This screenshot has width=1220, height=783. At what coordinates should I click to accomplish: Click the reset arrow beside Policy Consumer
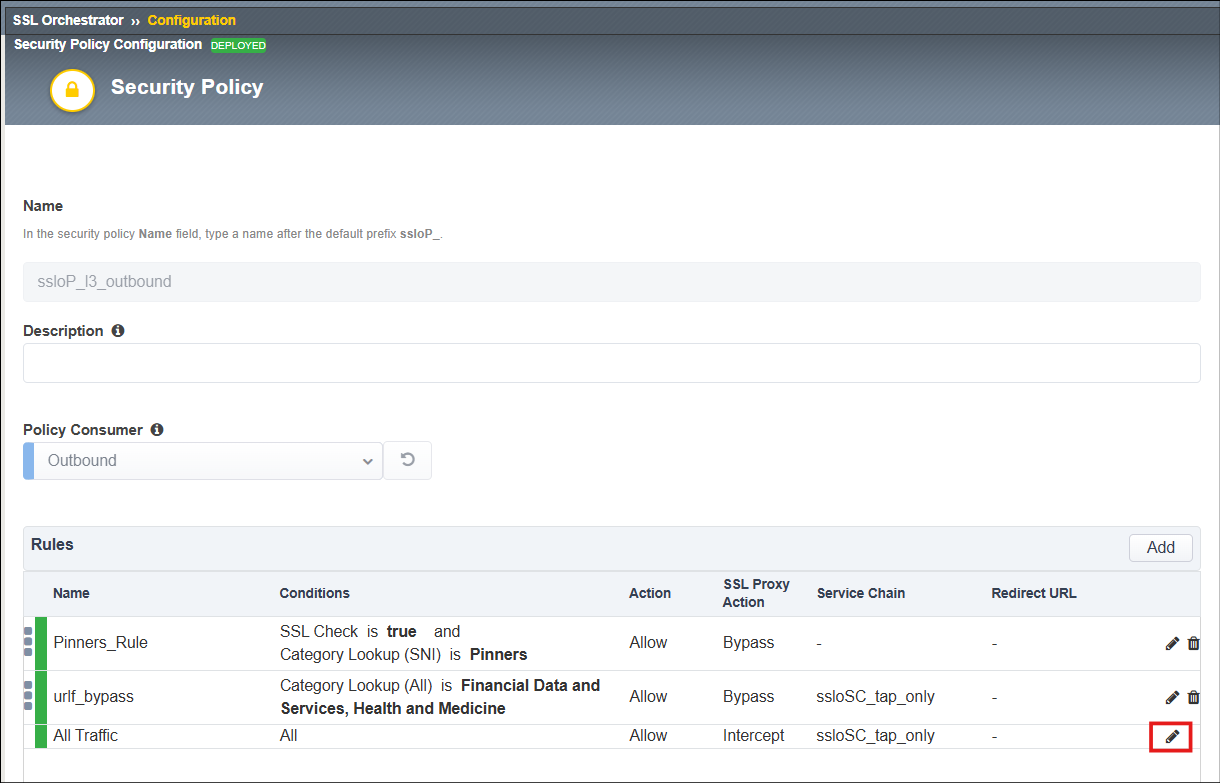pos(407,460)
